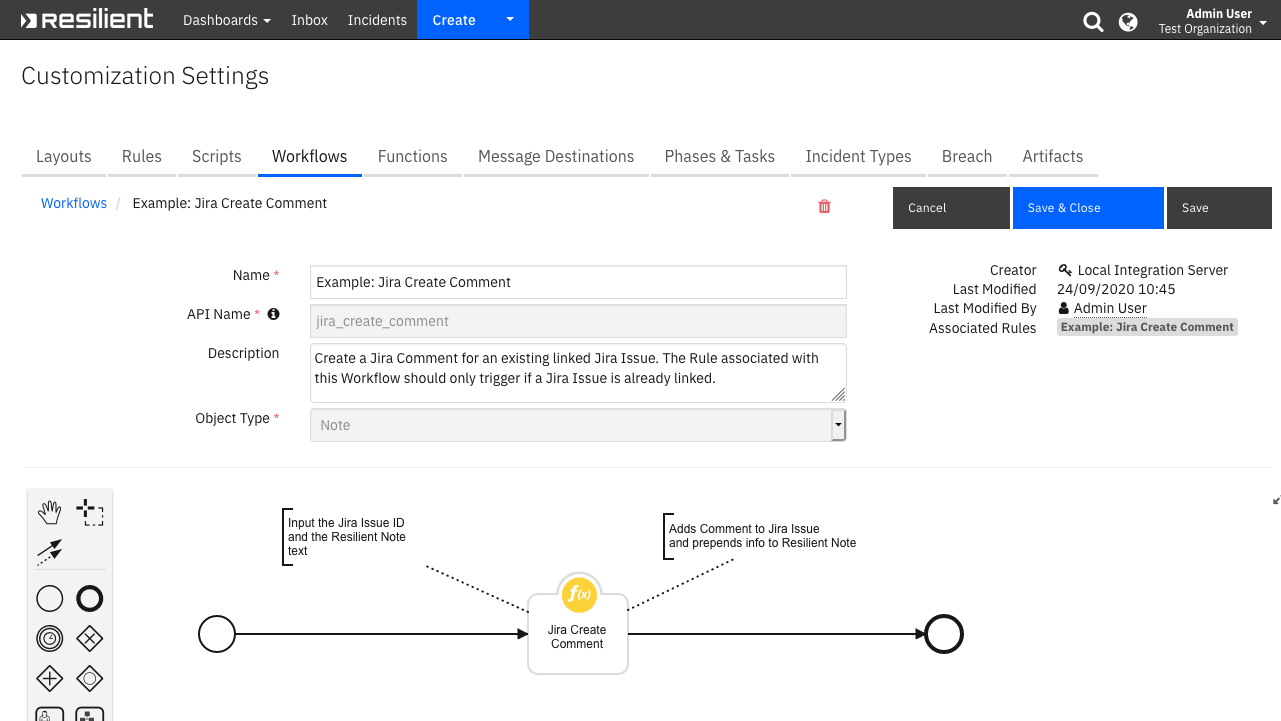Click API Name info icon

tap(273, 314)
